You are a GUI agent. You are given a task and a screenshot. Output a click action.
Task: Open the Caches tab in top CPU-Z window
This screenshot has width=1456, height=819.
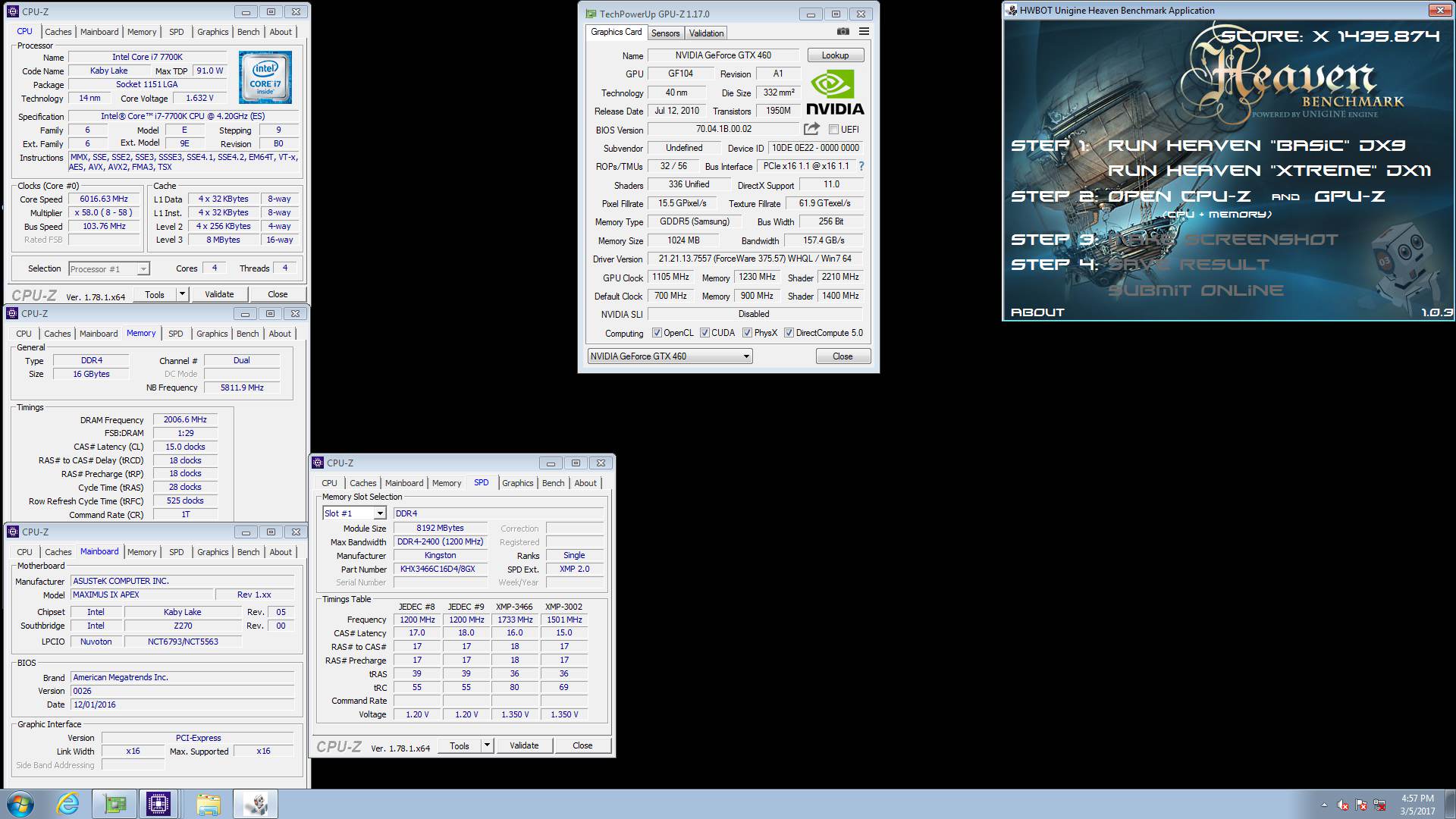(x=58, y=32)
